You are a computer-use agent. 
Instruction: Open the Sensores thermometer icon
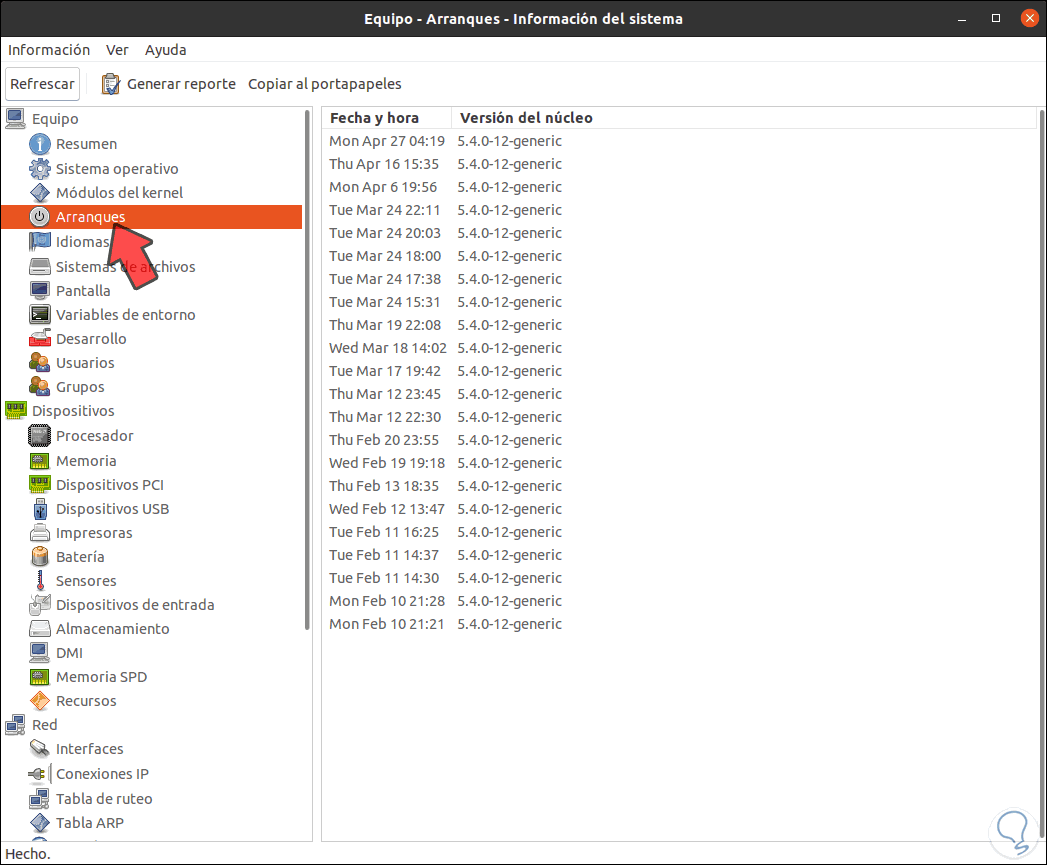coord(40,581)
